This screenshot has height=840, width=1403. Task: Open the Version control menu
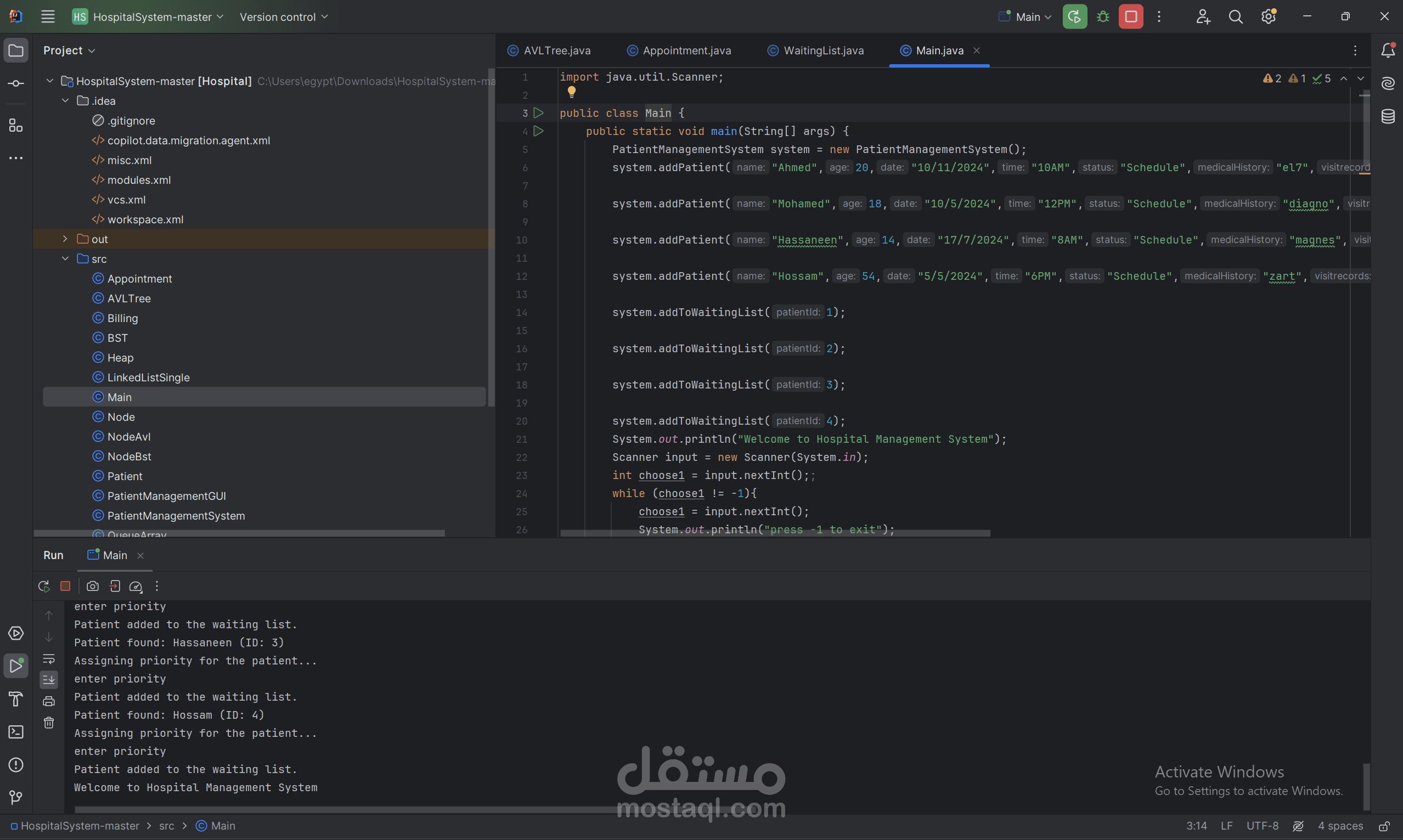pyautogui.click(x=284, y=17)
